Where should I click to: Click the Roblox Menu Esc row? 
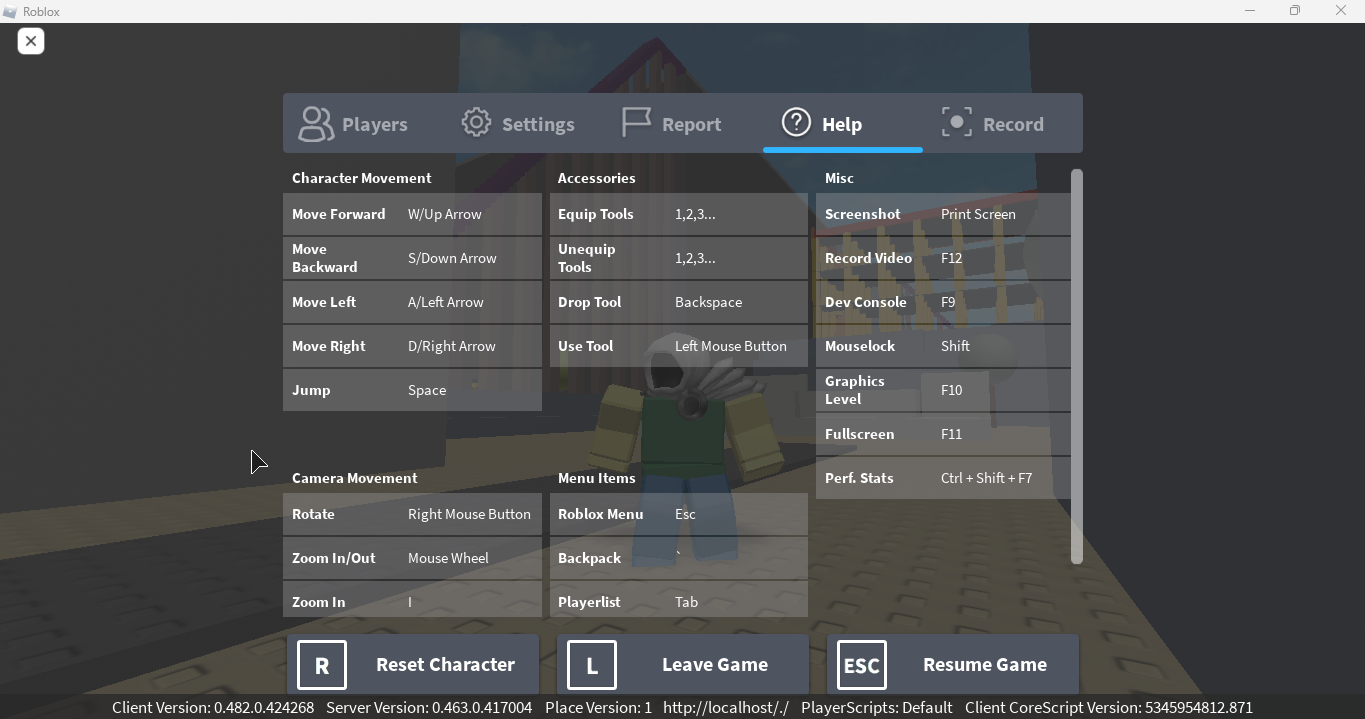[679, 514]
